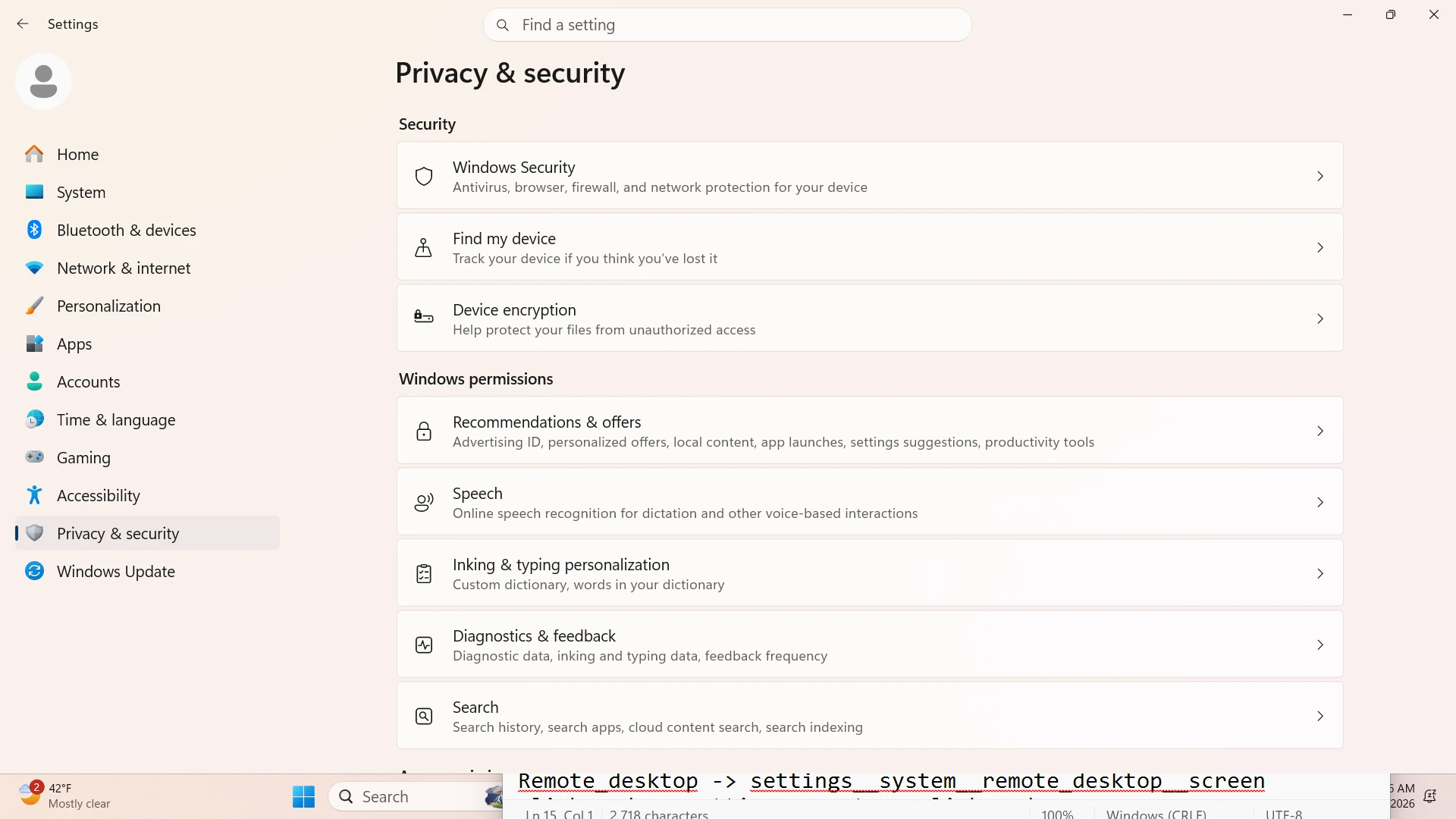This screenshot has width=1456, height=819.
Task: Open Inking & typing personalization title
Action: pyautogui.click(x=561, y=564)
